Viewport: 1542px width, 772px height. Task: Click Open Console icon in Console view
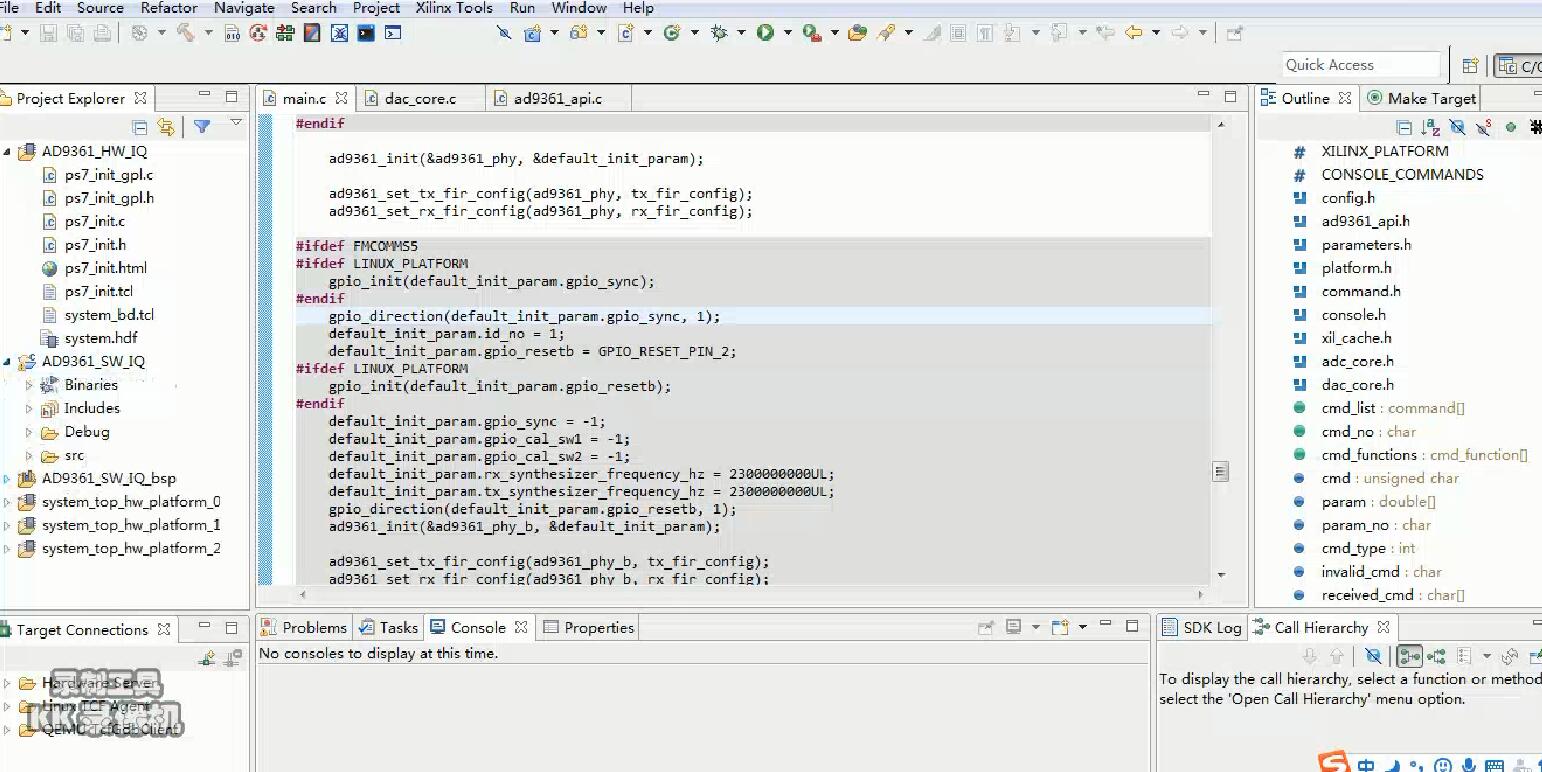click(x=1060, y=627)
